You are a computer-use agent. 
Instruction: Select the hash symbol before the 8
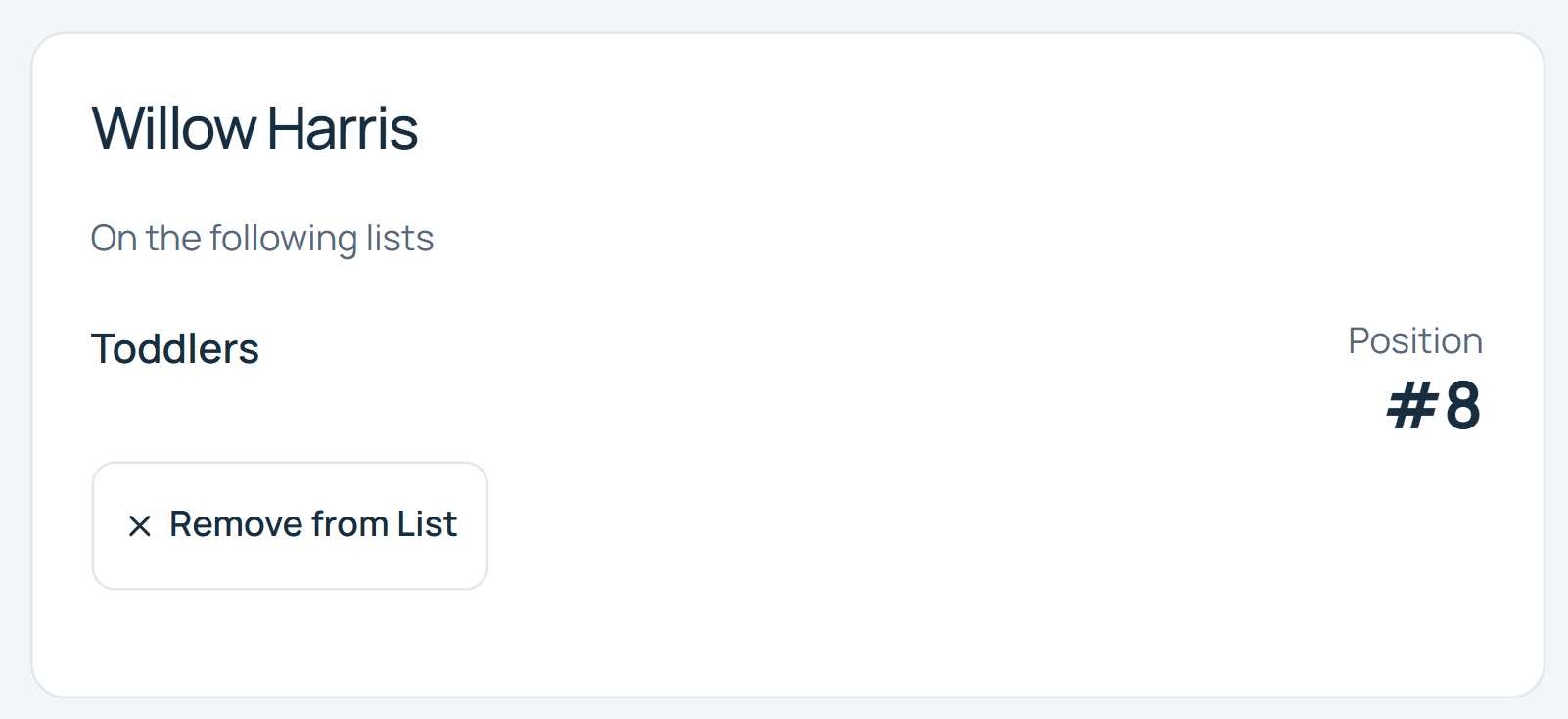click(1412, 406)
